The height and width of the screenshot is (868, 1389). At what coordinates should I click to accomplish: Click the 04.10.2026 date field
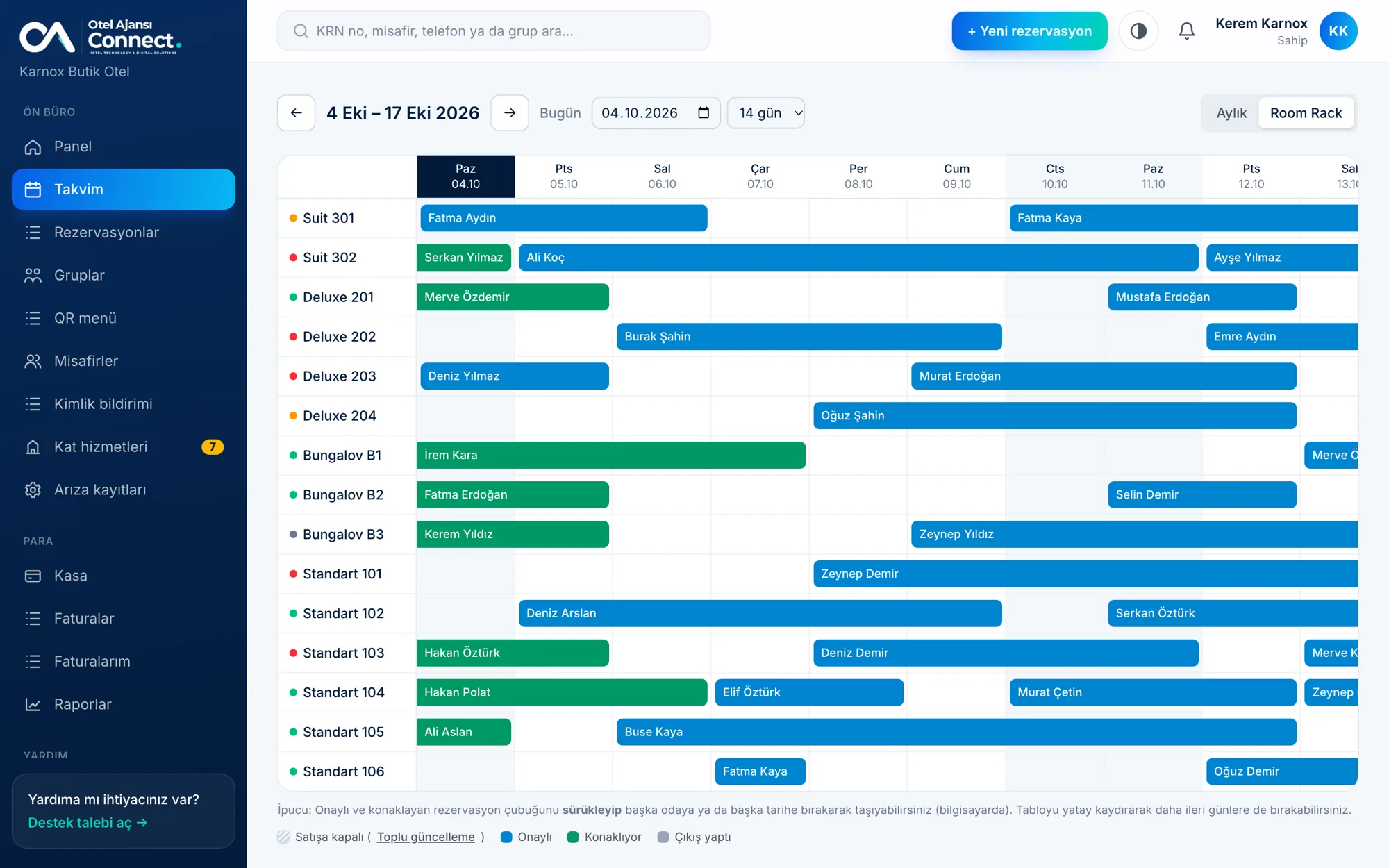pyautogui.click(x=656, y=113)
